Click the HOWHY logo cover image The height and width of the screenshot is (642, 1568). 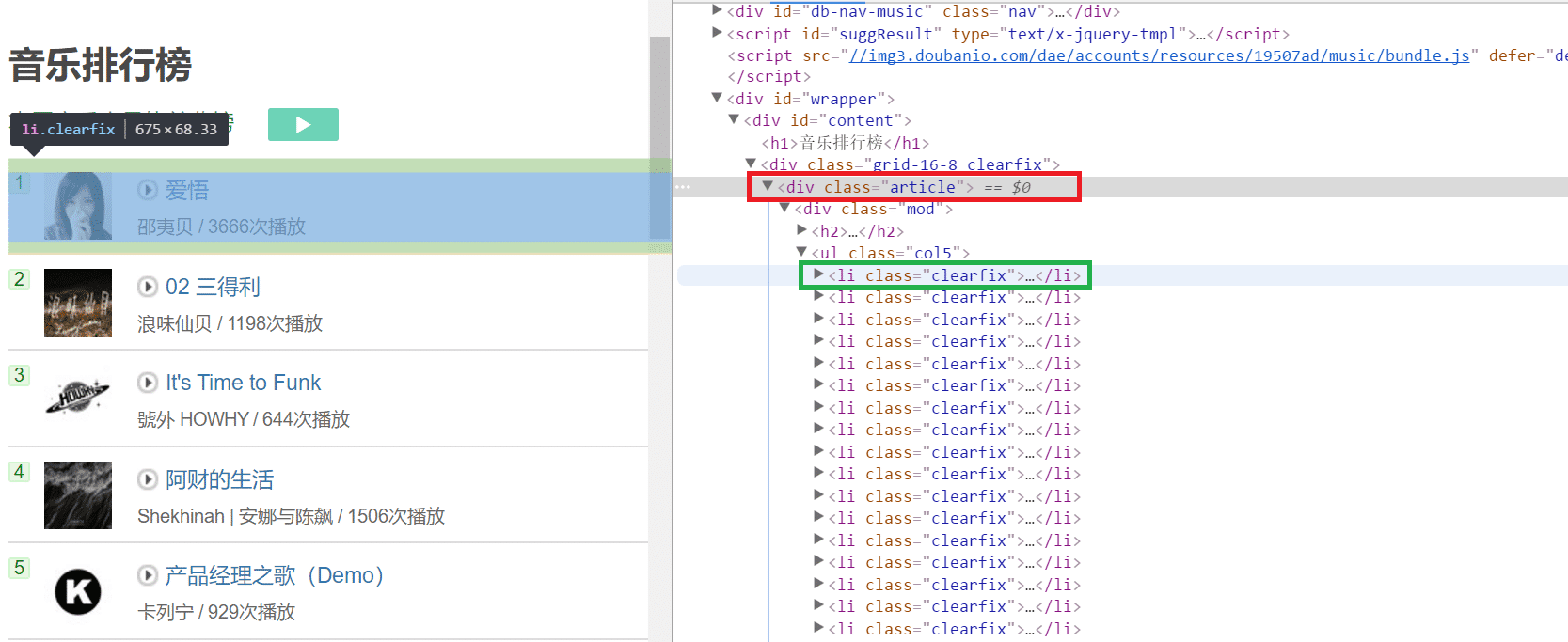[x=78, y=399]
